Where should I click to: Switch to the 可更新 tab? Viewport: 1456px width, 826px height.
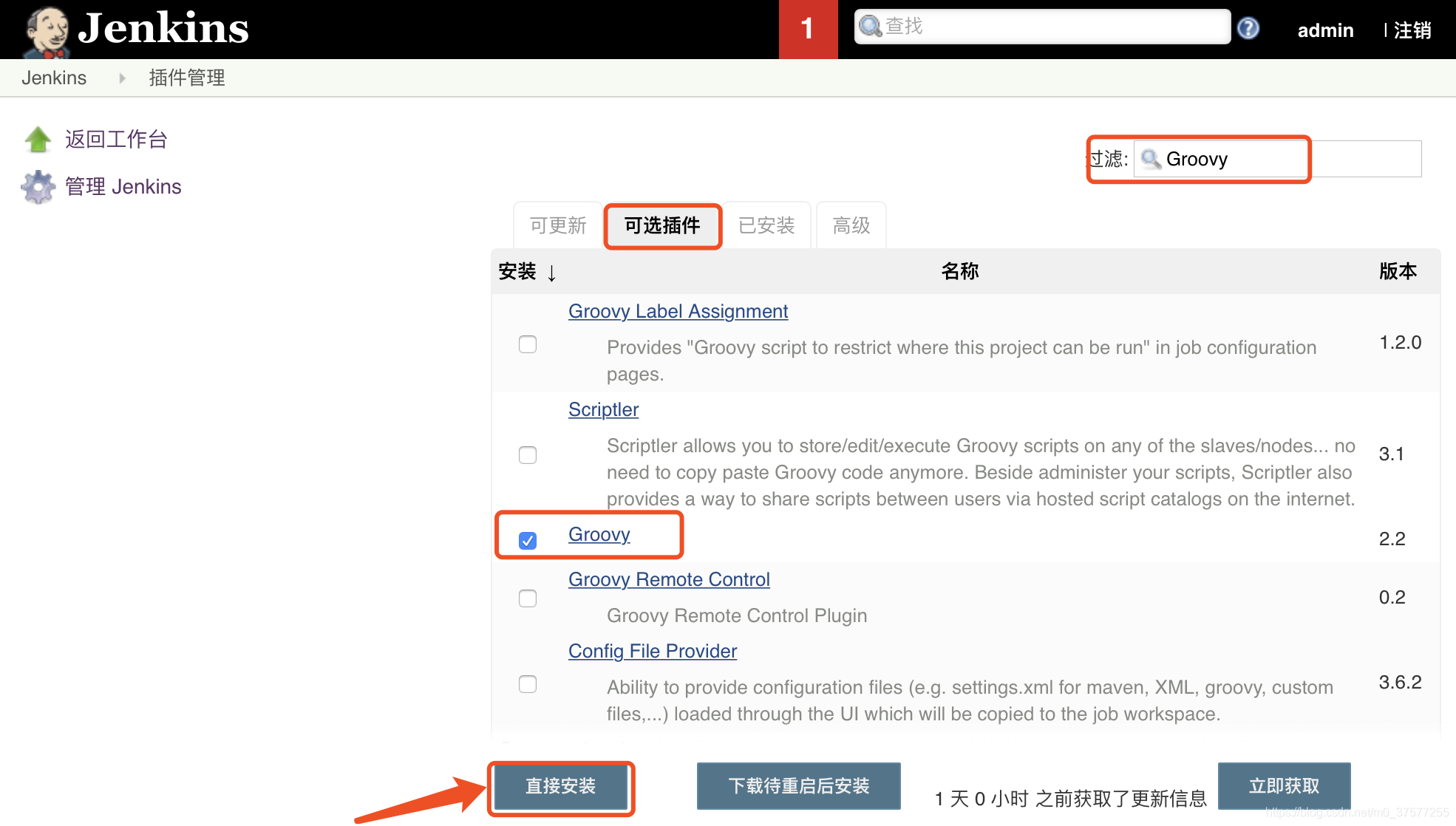pos(558,225)
